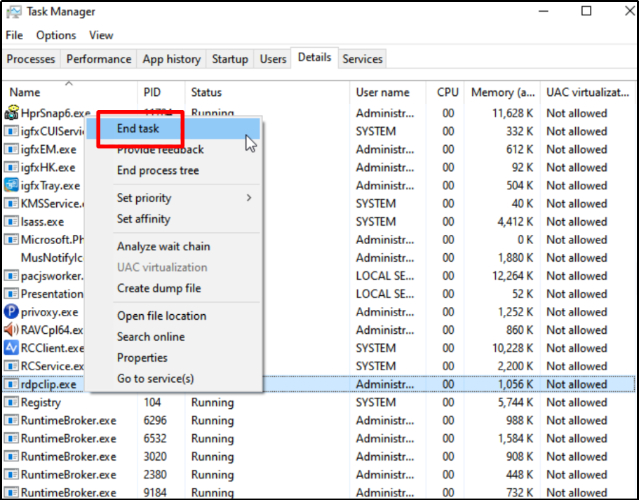
Task: Click the rdpclip.exe process icon
Action: coord(11,384)
